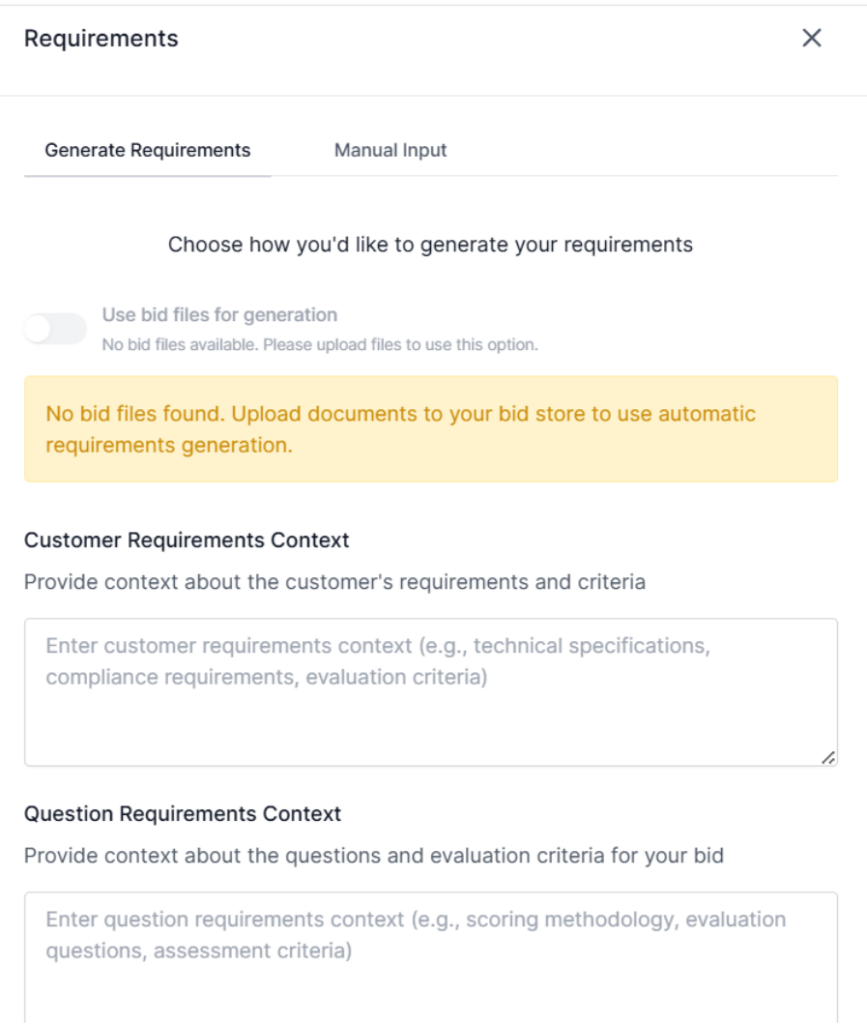The image size is (867, 1024).
Task: Click the Customer Requirements Context field label
Action: (x=187, y=540)
